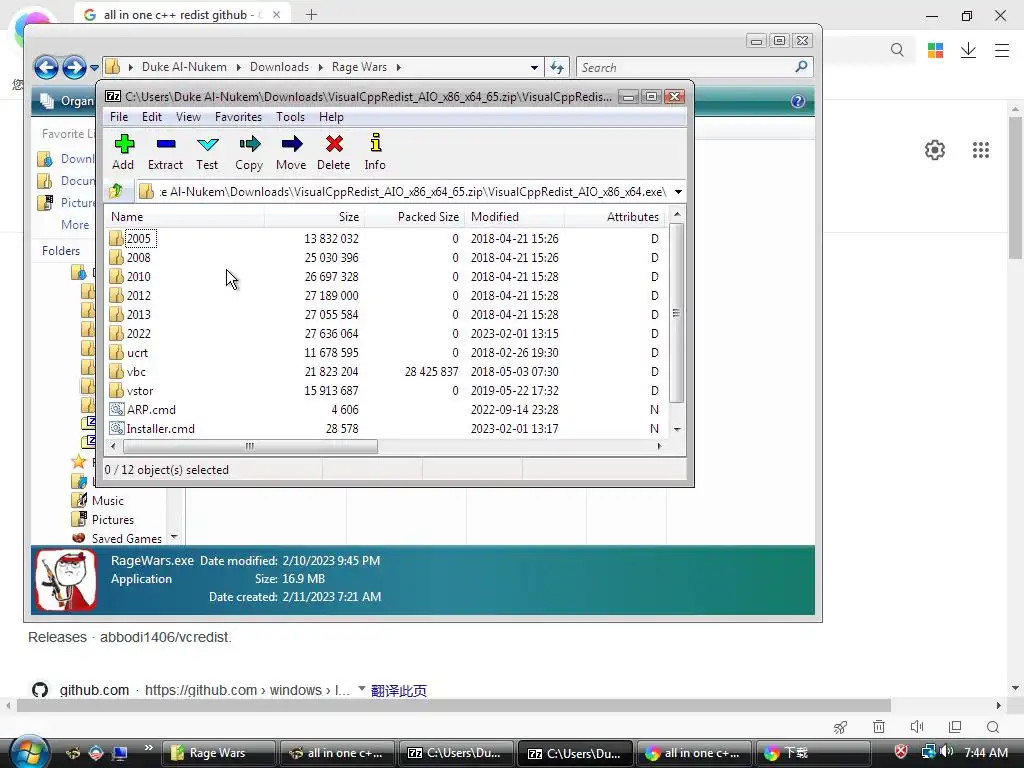Expand breadcrumb arrow after Downloads
Image resolution: width=1024 pixels, height=768 pixels.
321,67
